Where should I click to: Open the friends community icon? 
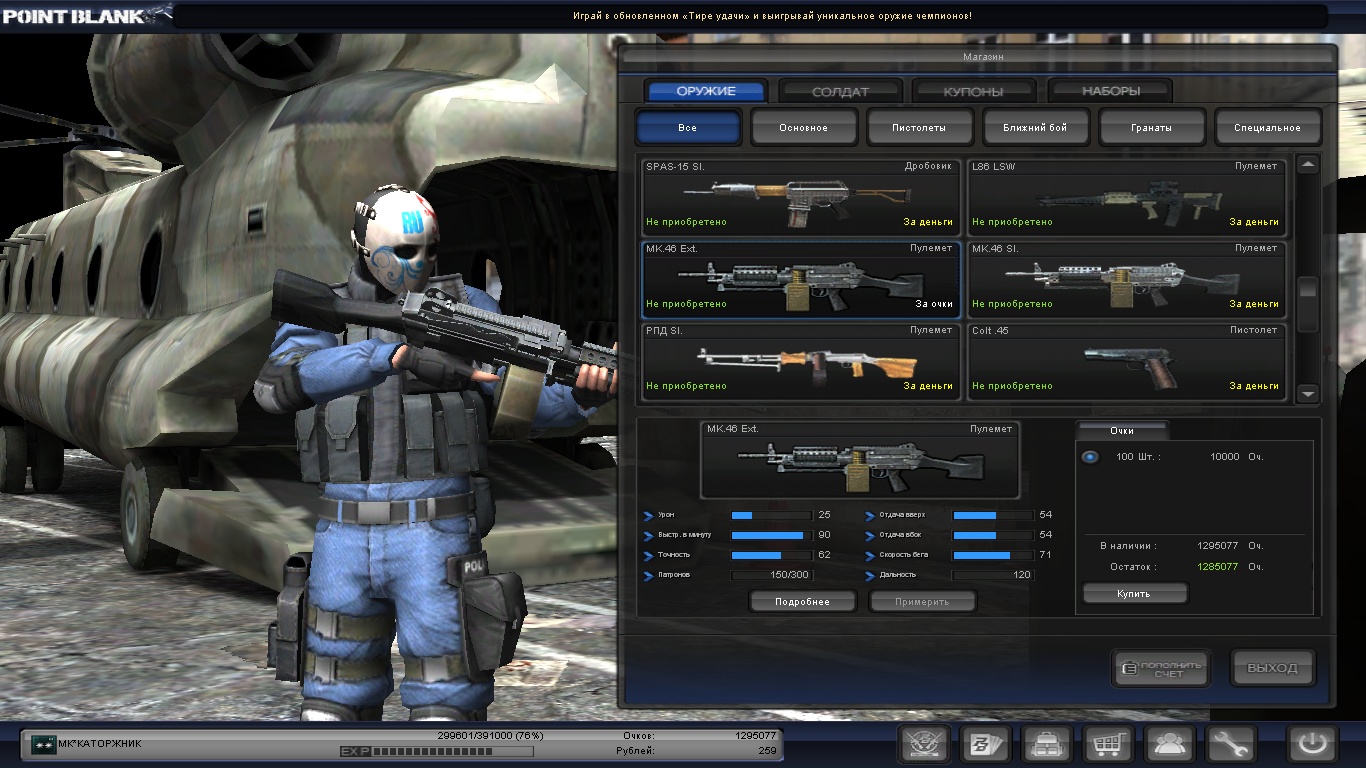point(1170,744)
